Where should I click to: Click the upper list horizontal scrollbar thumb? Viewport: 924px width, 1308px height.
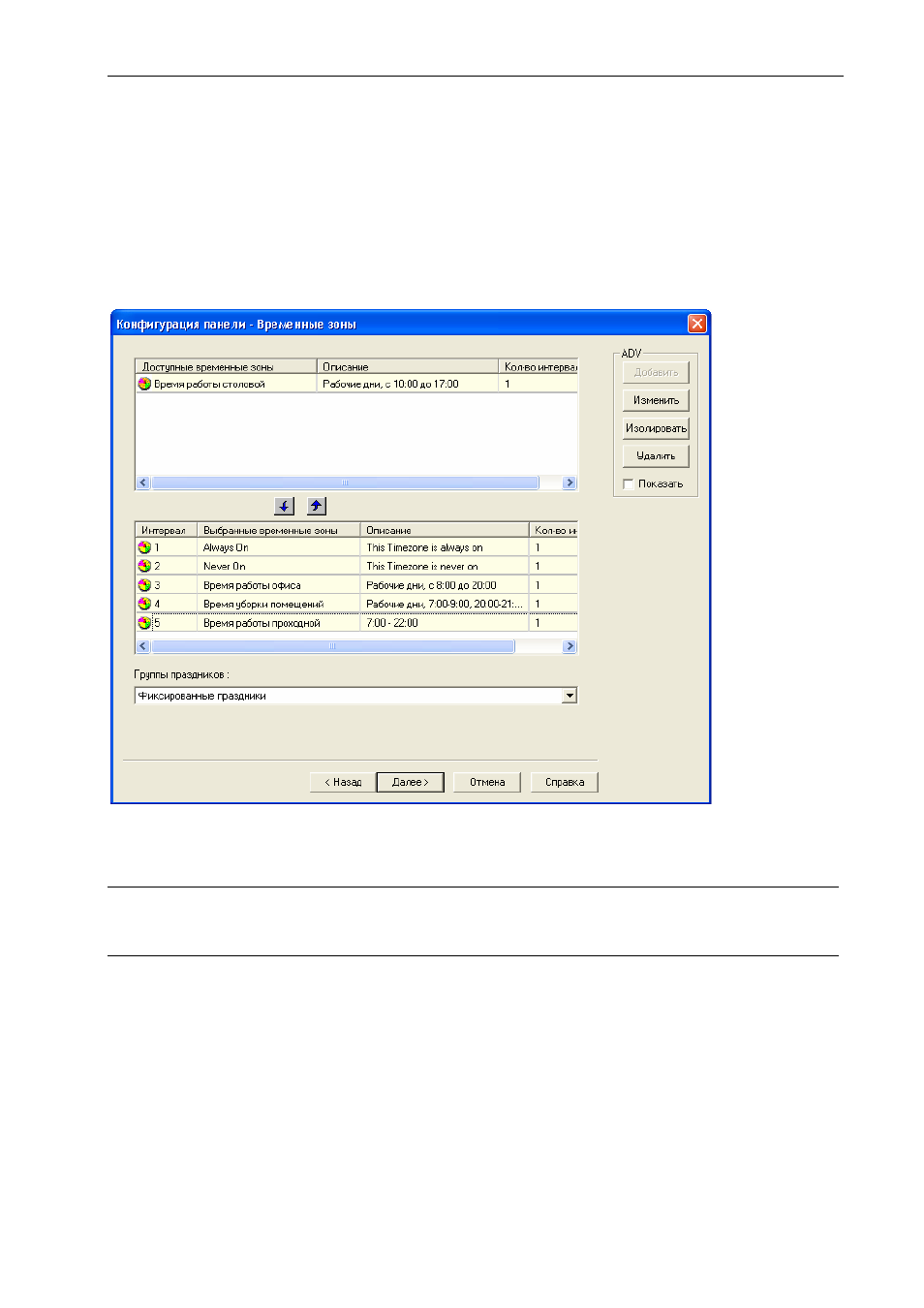pyautogui.click(x=345, y=483)
